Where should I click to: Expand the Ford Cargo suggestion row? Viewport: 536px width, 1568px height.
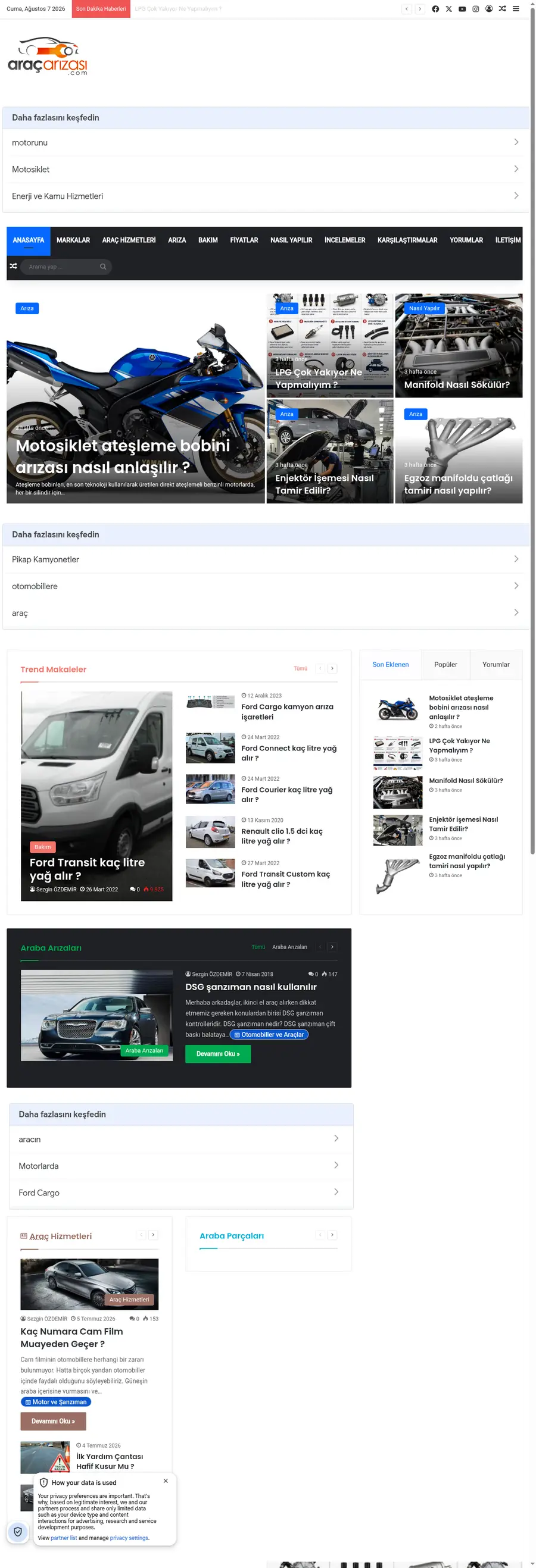pos(181,1193)
